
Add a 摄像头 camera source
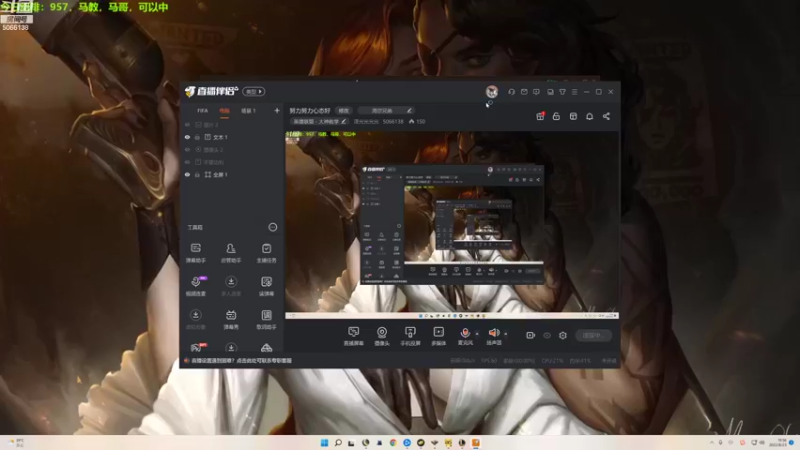tap(382, 336)
